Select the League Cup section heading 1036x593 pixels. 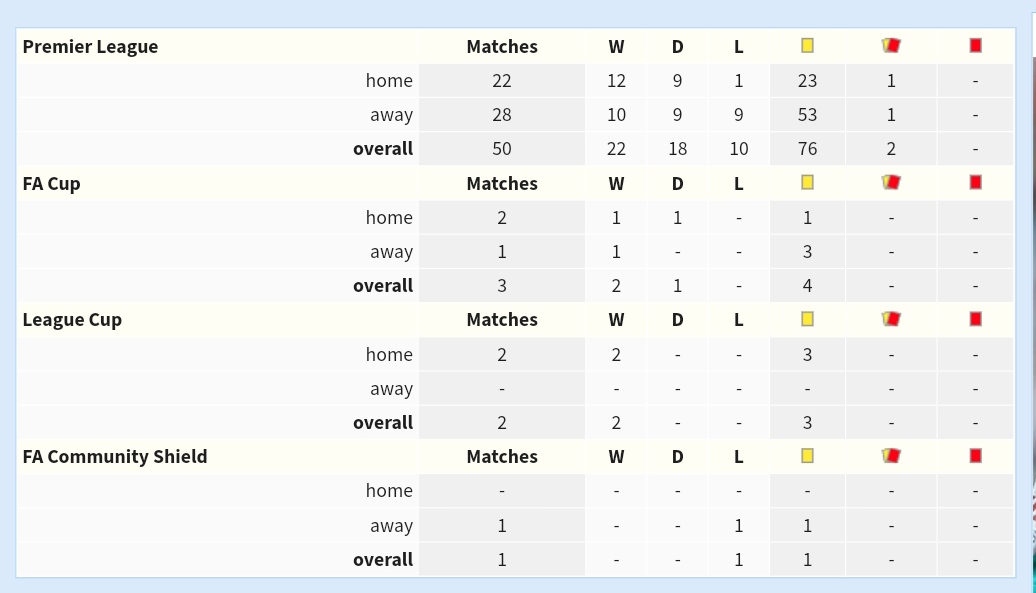coord(72,320)
